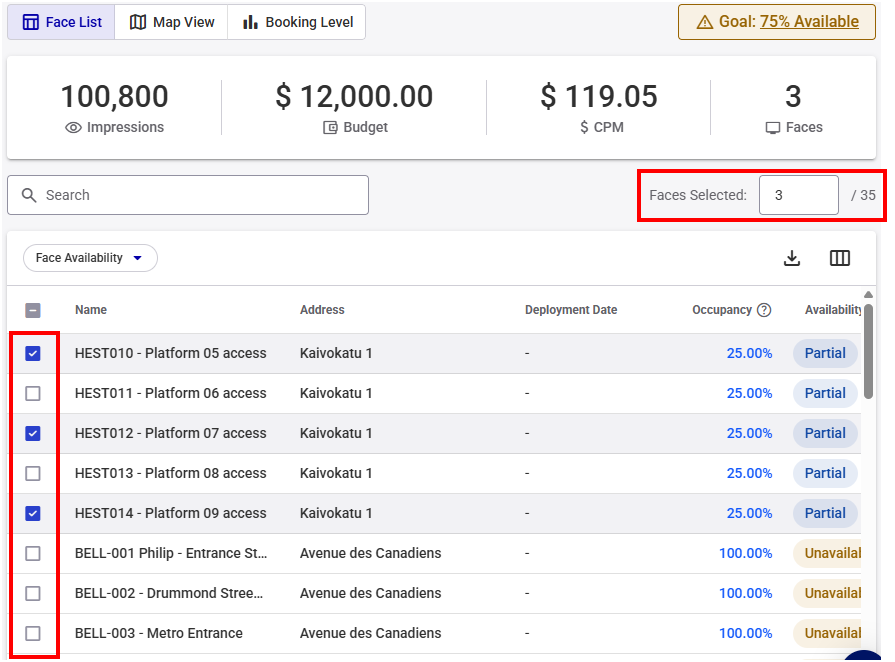Screen dimensions: 895x662
Task: Check the BELL-001 Philip row checkbox
Action: click(33, 554)
